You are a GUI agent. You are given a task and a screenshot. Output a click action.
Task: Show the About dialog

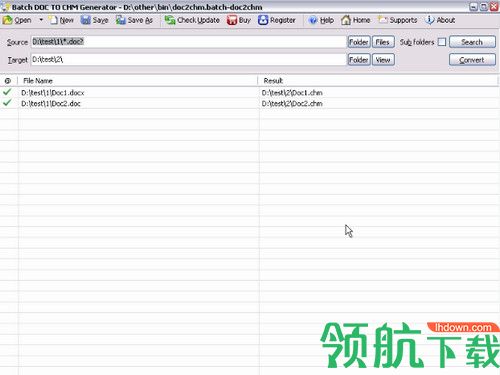440,20
